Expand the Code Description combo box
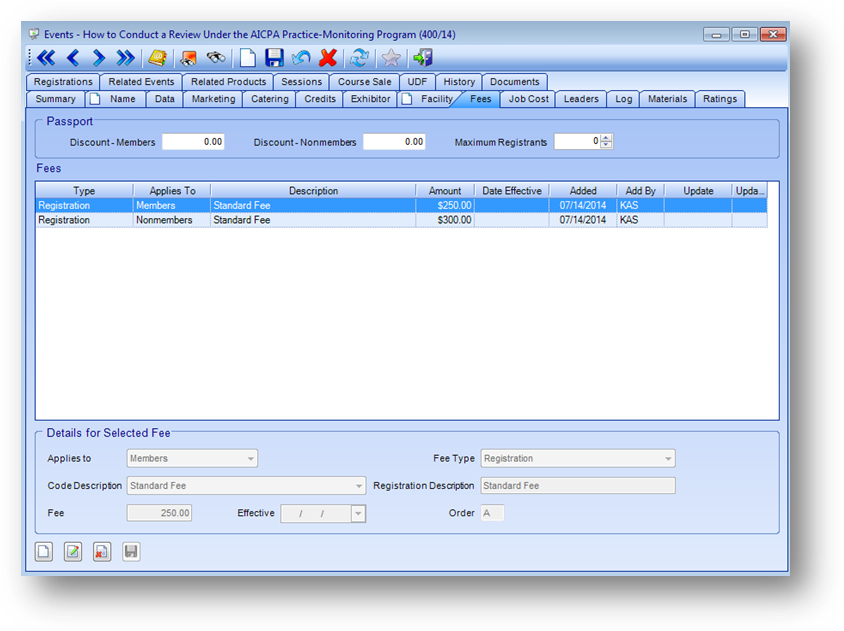844x631 pixels. pos(359,486)
